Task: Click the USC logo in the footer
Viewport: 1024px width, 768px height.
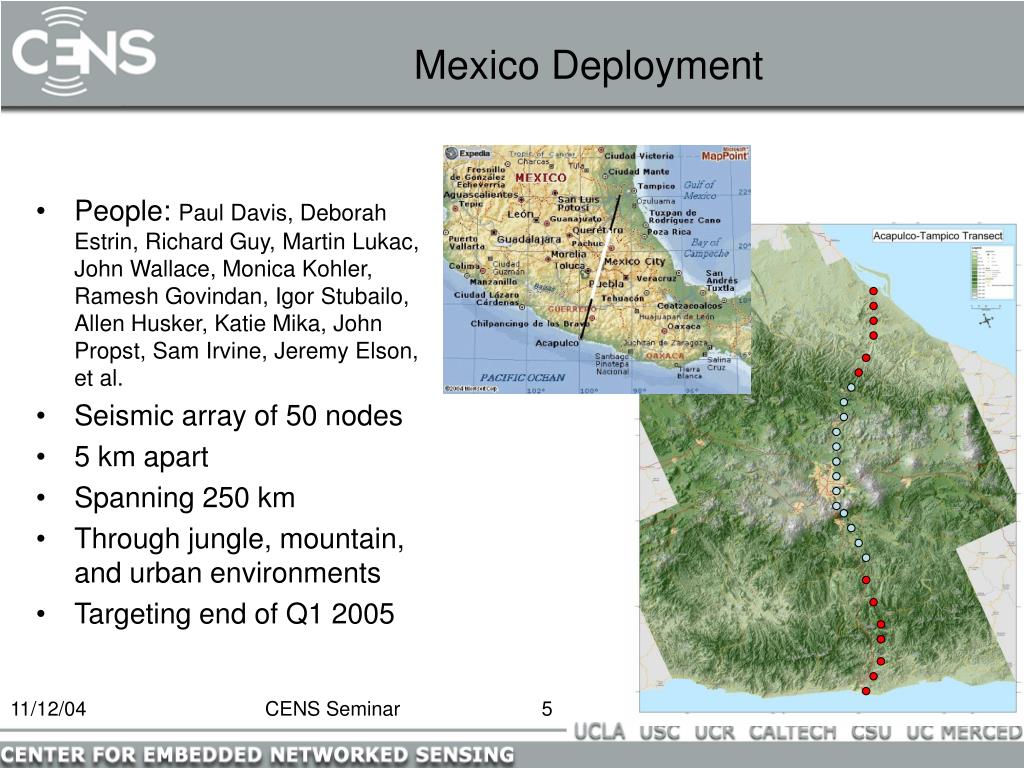Action: [659, 733]
